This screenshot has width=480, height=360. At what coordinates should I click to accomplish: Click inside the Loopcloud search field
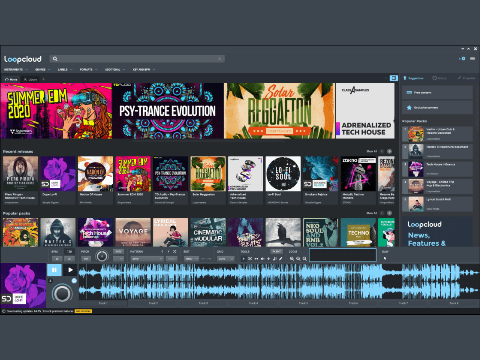[x=137, y=59]
